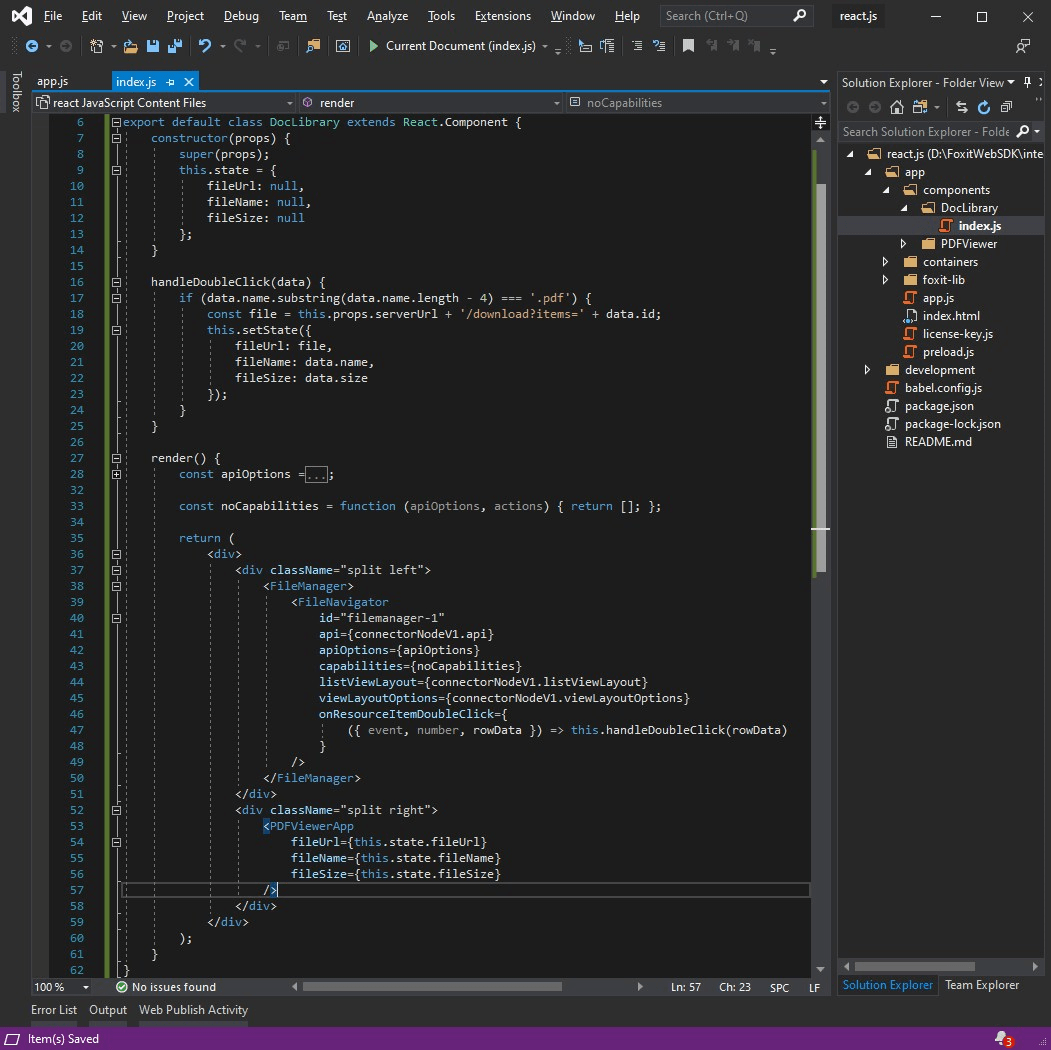The image size is (1051, 1050).
Task: Open the Extensions menu
Action: (503, 16)
